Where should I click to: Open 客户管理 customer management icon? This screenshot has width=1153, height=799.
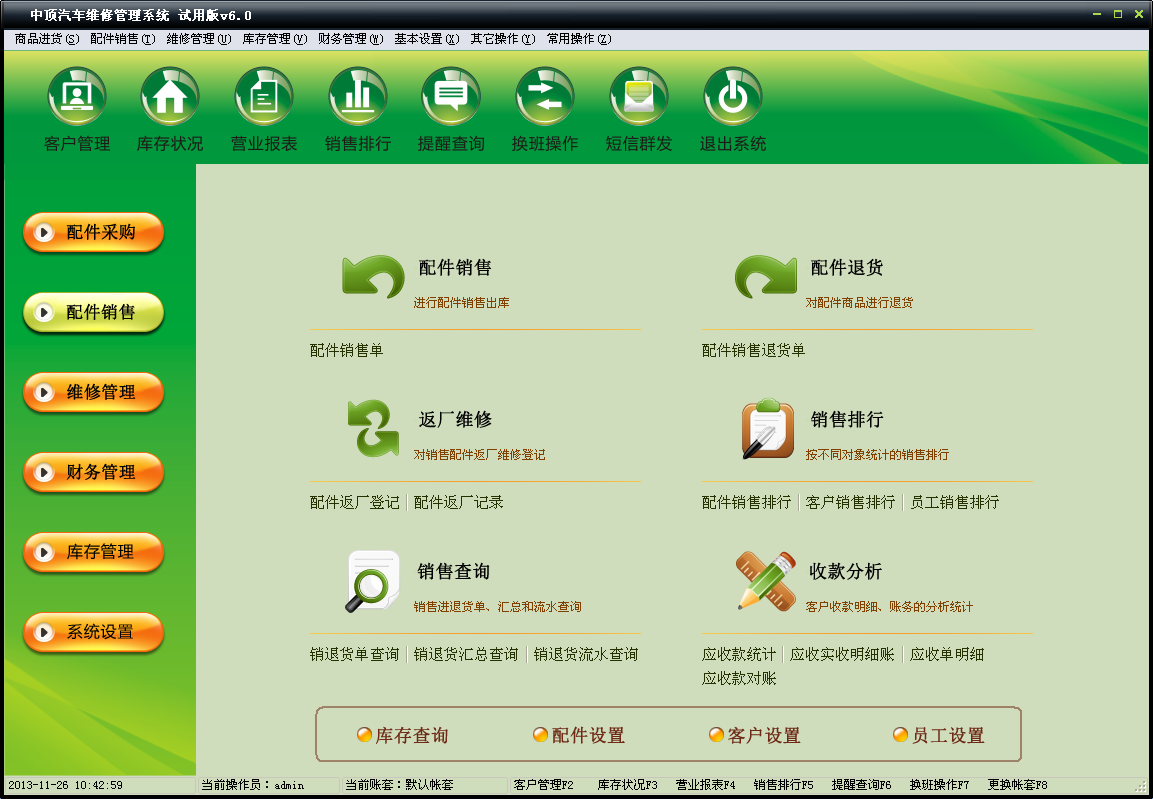(77, 96)
